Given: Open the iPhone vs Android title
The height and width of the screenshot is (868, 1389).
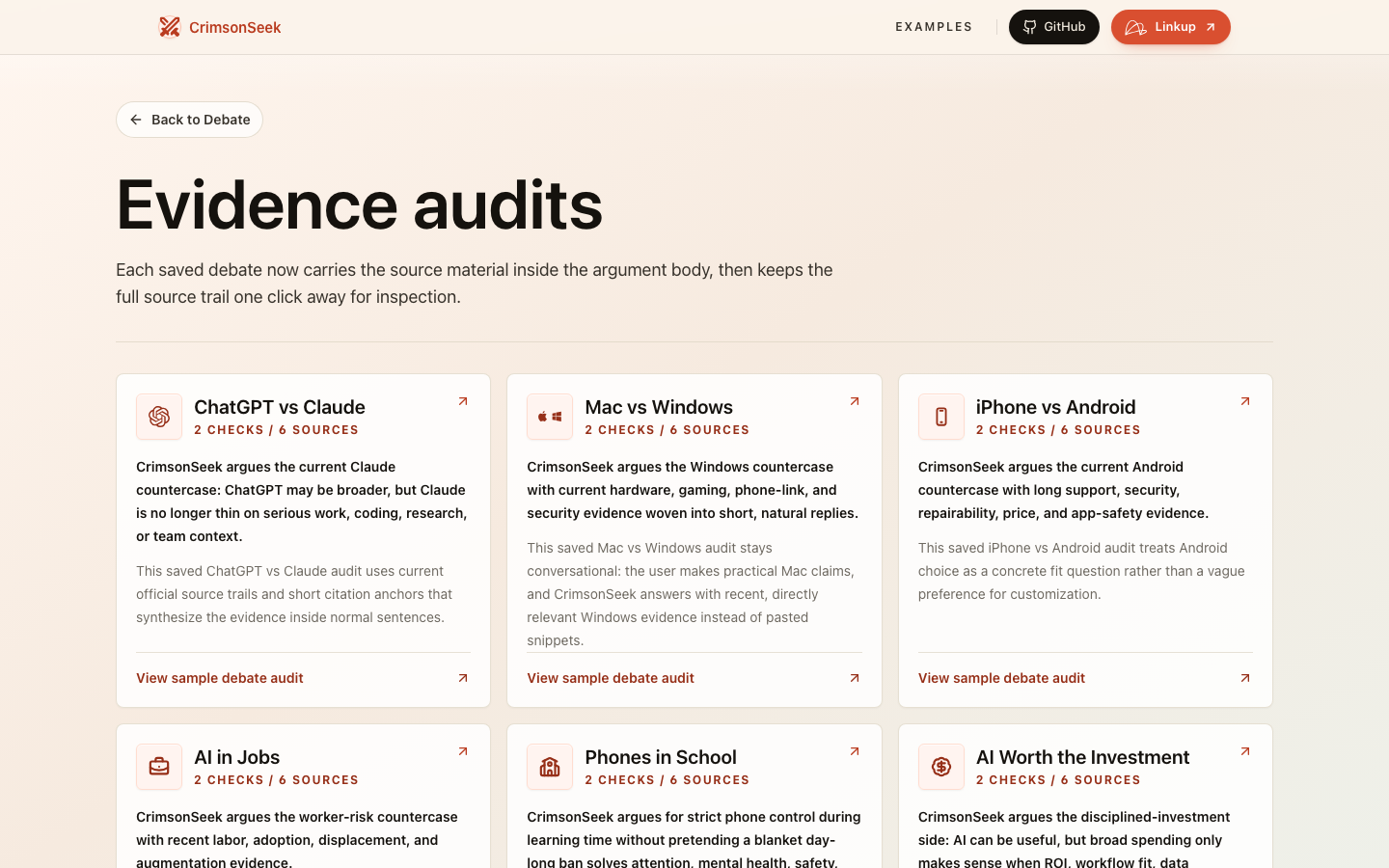Looking at the screenshot, I should [x=1056, y=407].
